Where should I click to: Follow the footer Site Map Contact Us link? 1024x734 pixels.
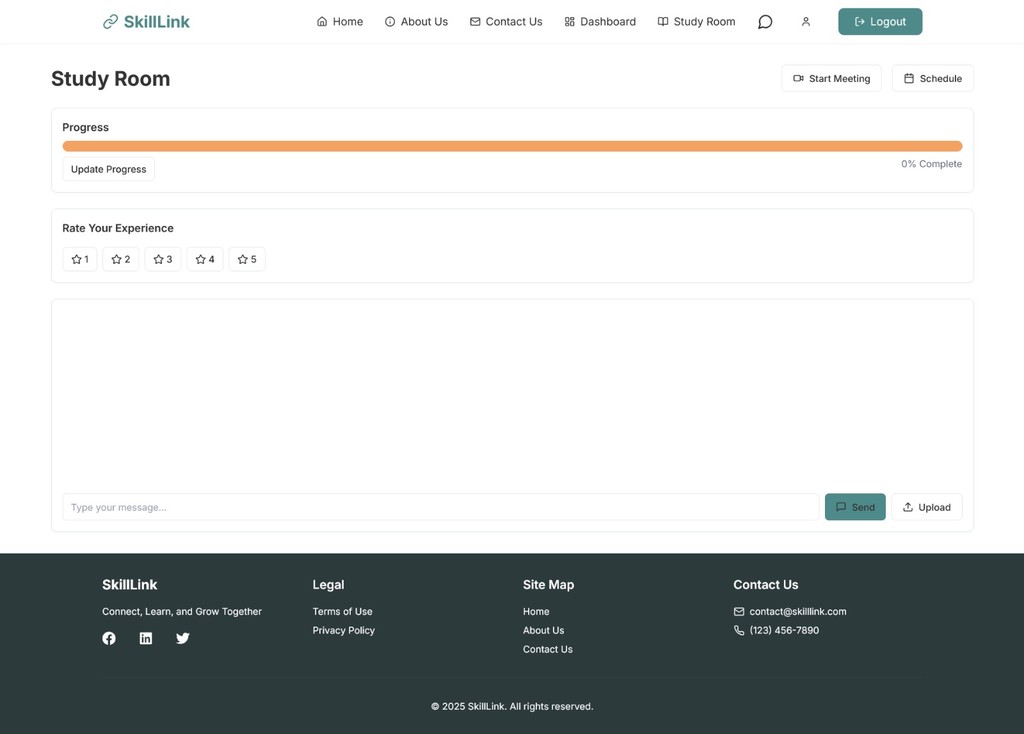[x=547, y=649]
